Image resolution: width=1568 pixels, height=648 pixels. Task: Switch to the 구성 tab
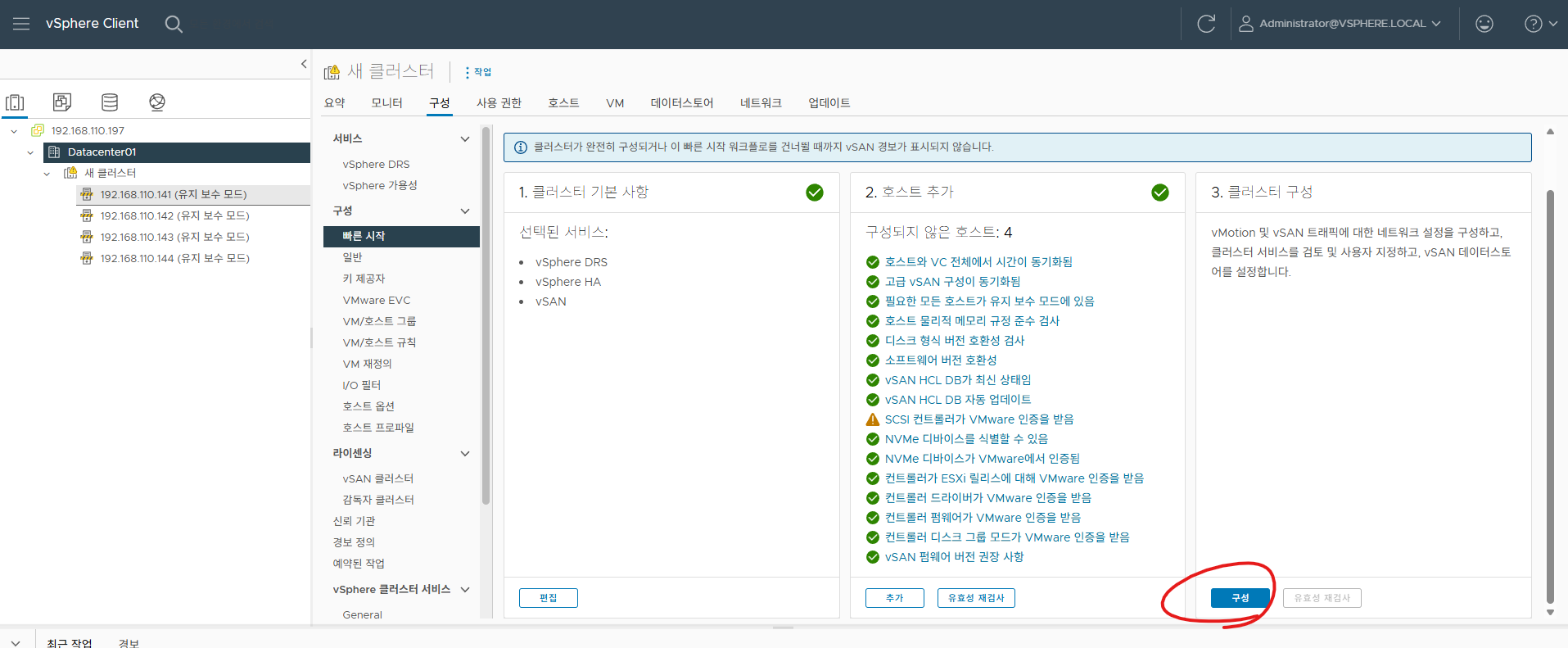point(440,102)
